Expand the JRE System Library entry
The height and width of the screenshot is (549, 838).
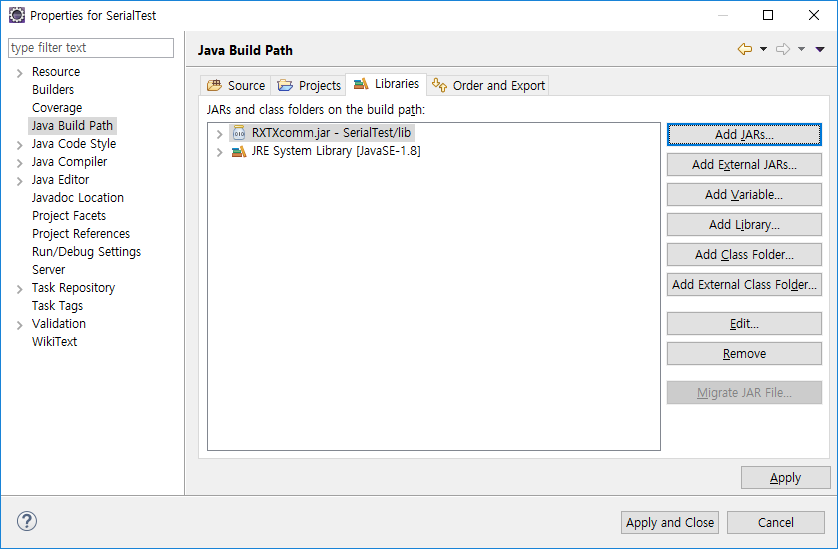point(219,152)
